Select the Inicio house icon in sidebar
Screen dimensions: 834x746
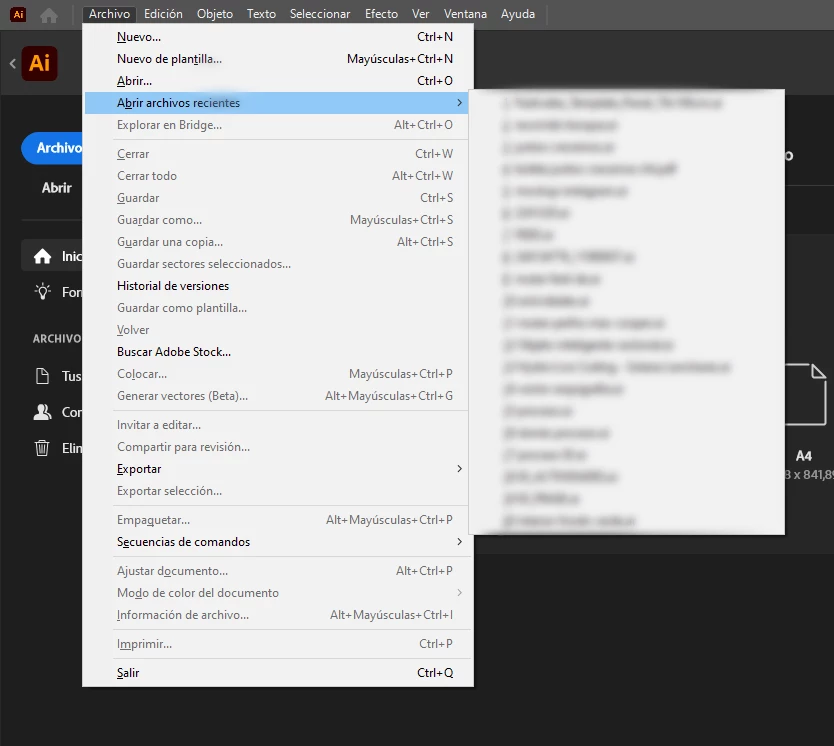click(x=43, y=256)
